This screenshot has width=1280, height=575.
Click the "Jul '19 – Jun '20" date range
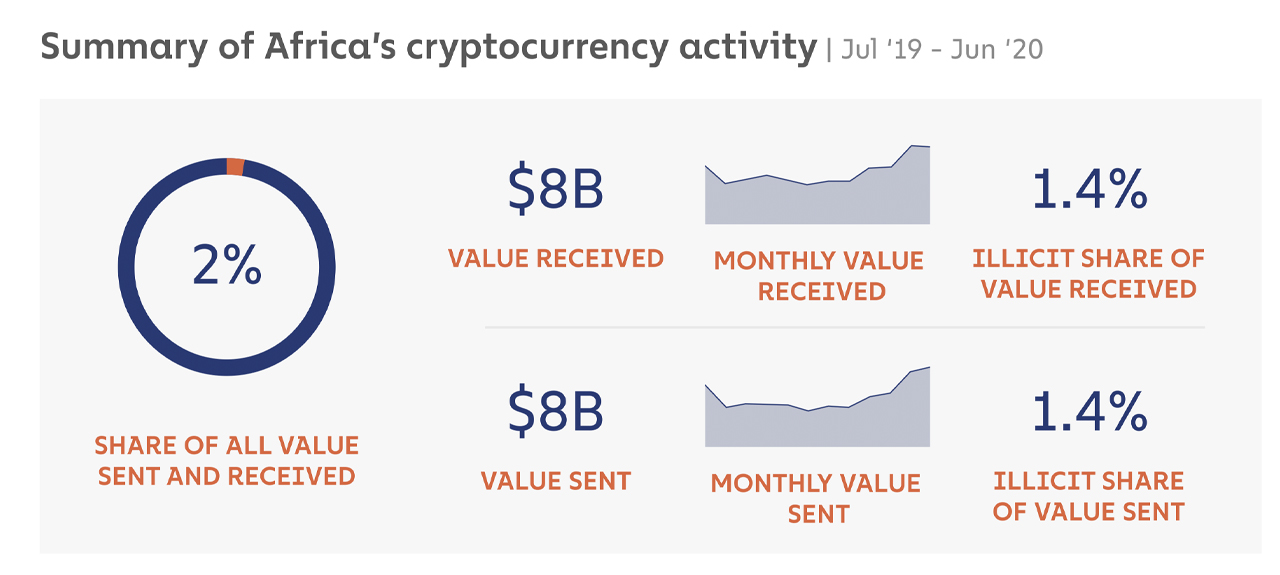coord(942,49)
